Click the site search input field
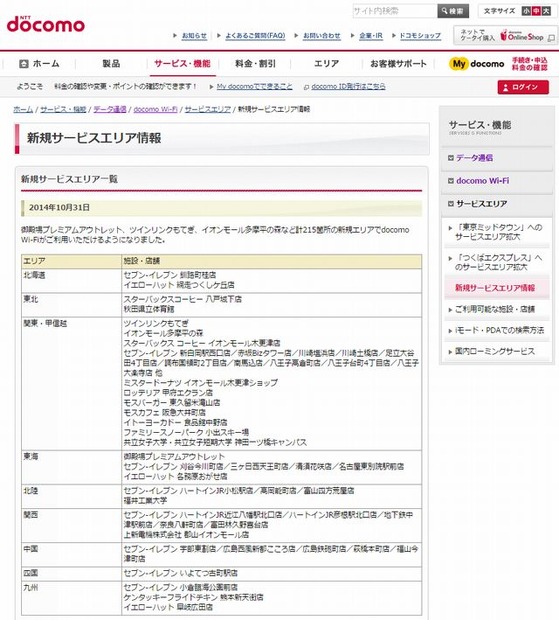Image resolution: width=559 pixels, height=620 pixels. coord(395,11)
